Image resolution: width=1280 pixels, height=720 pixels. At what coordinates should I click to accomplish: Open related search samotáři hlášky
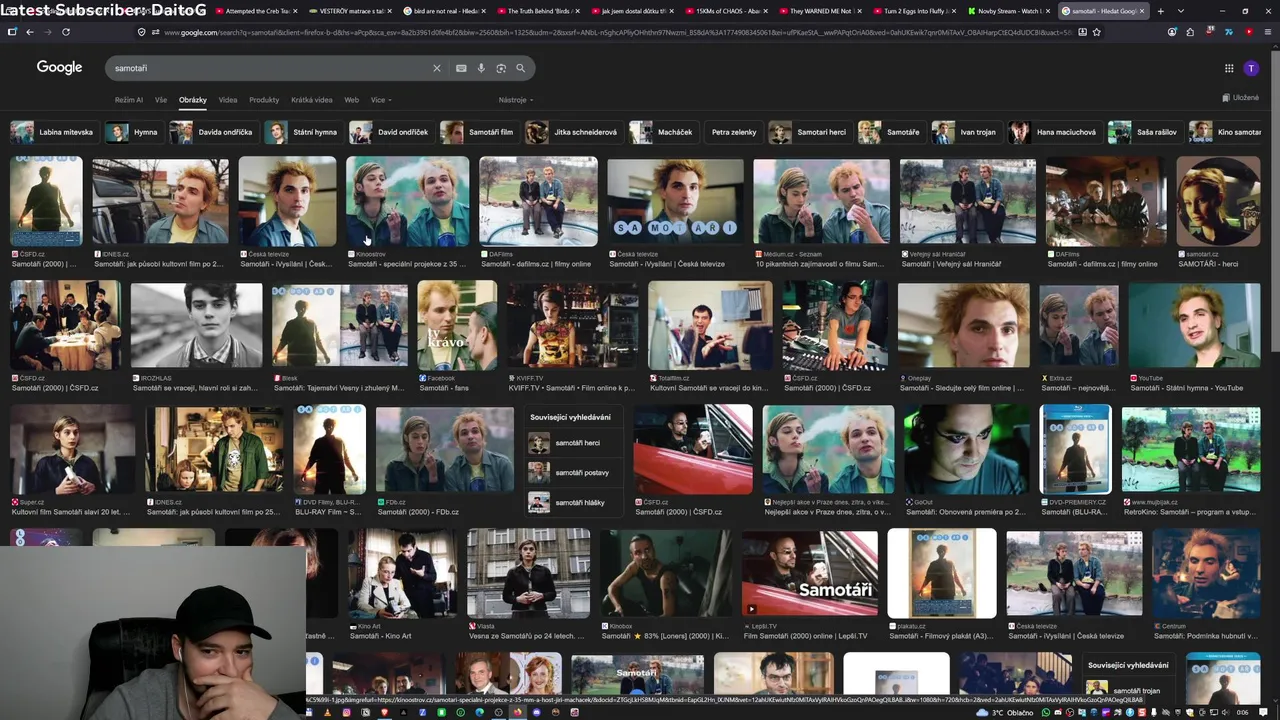(x=574, y=502)
